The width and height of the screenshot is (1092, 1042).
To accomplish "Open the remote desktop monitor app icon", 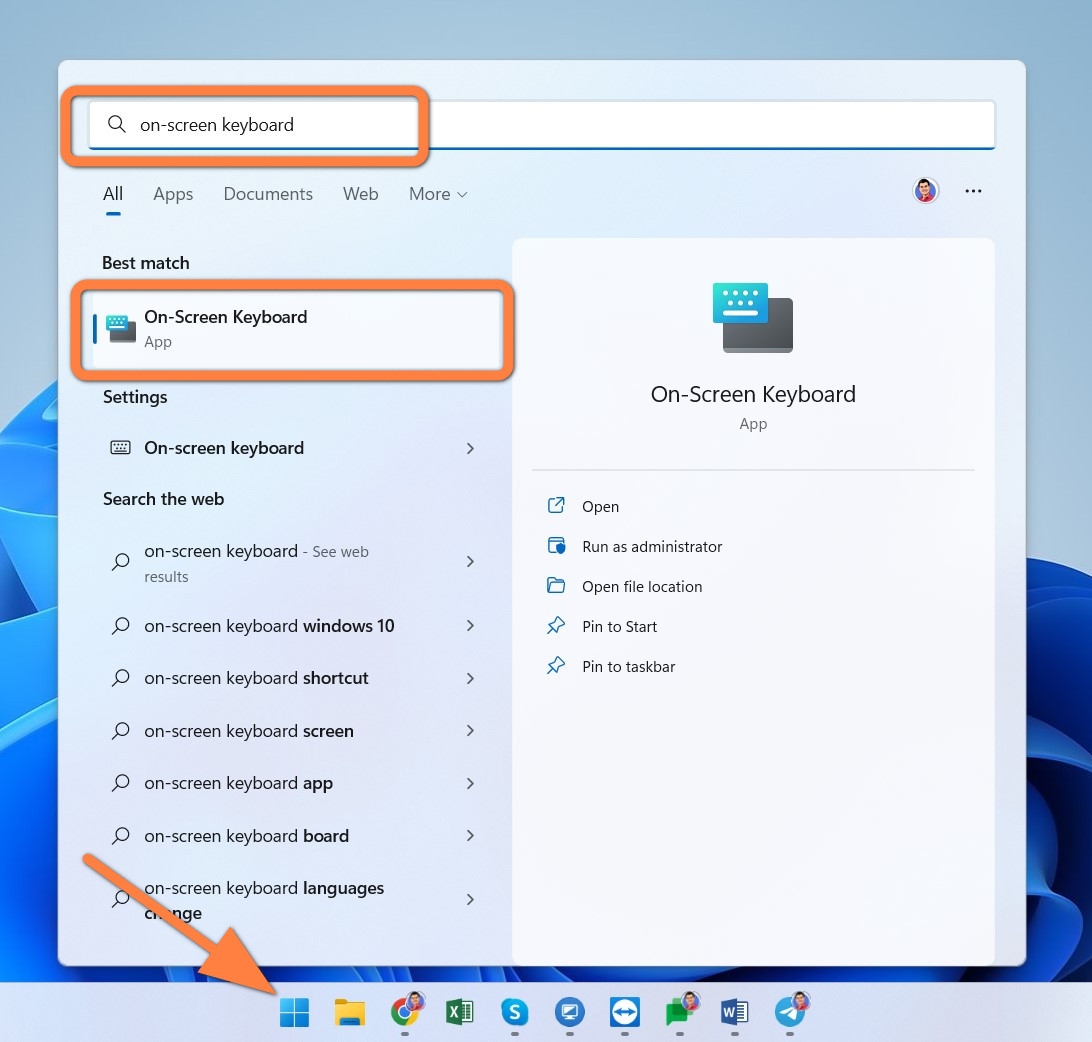I will (570, 1011).
